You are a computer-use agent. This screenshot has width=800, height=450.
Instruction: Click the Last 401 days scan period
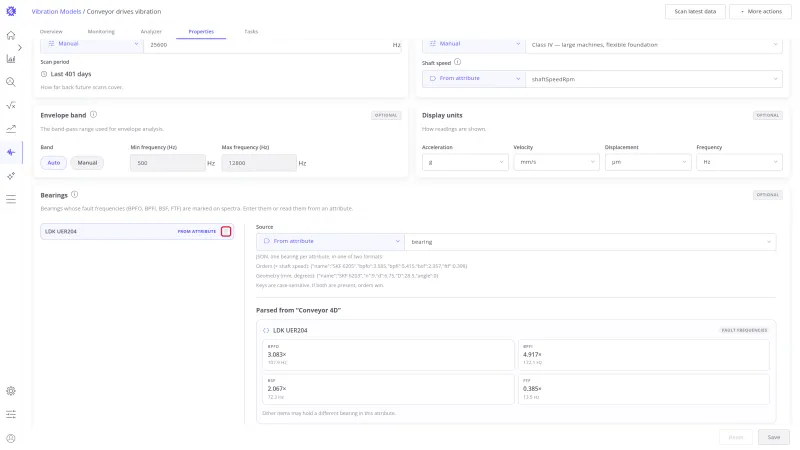pyautogui.click(x=71, y=74)
